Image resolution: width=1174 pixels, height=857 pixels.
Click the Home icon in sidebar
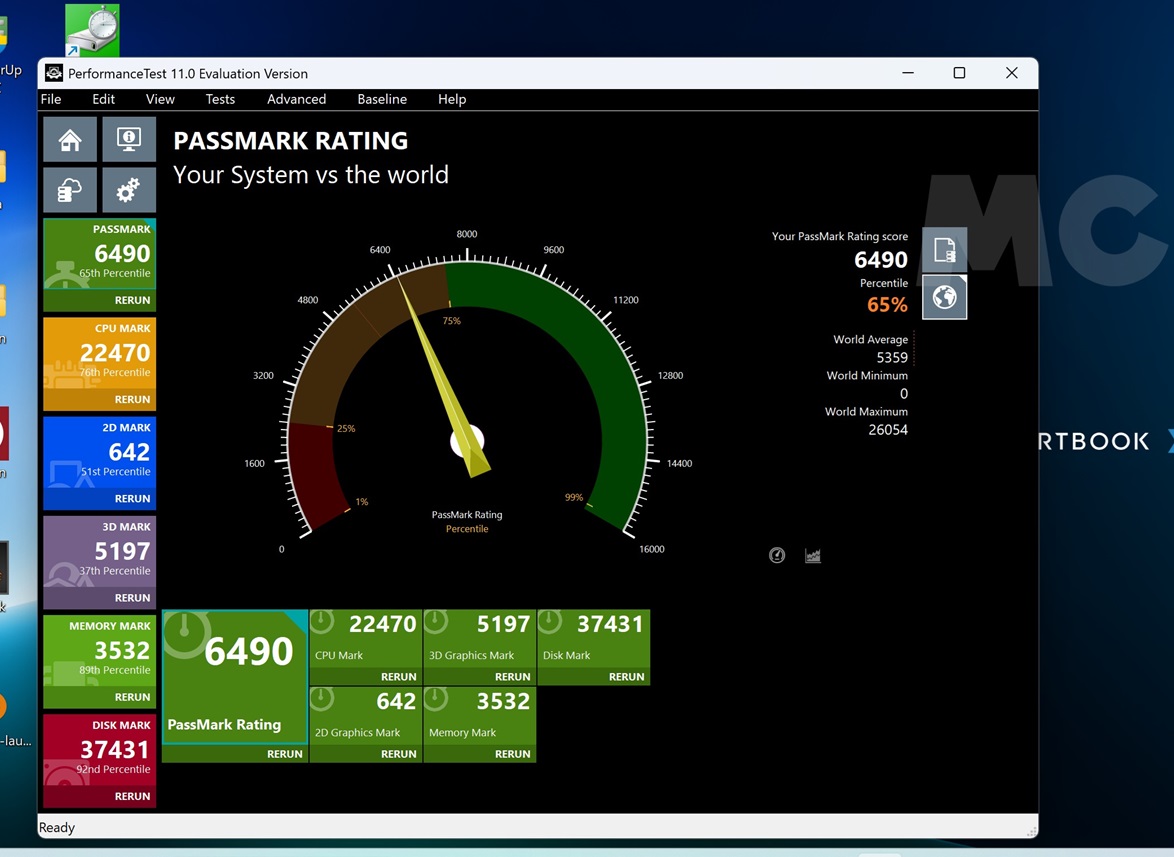click(x=70, y=140)
